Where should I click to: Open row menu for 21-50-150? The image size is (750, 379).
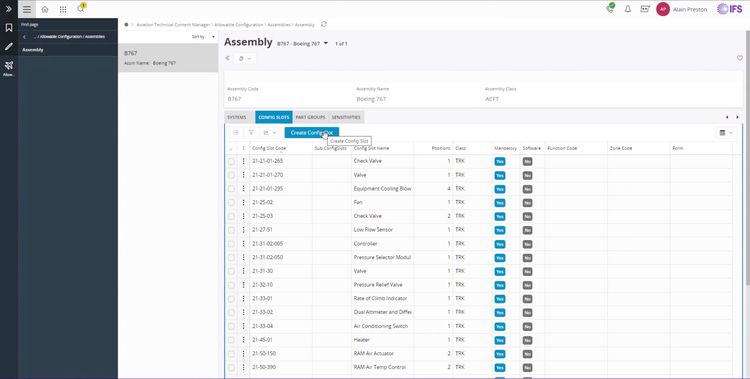pos(243,354)
